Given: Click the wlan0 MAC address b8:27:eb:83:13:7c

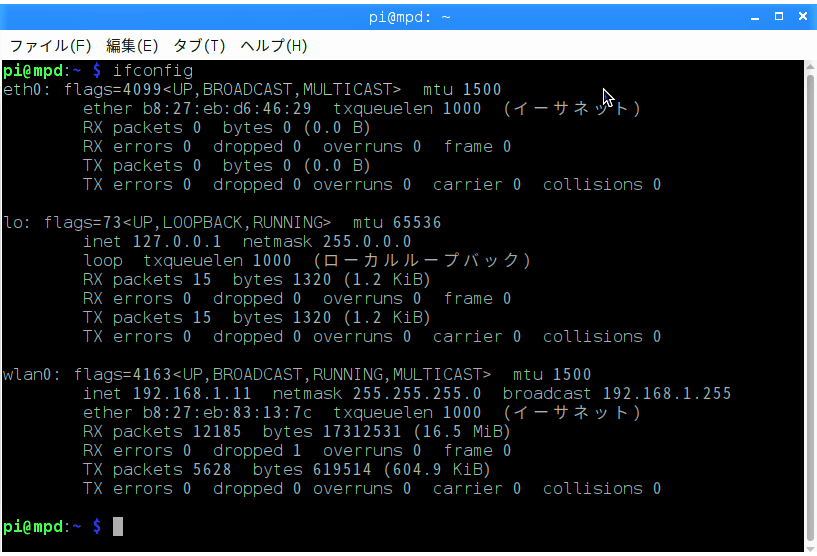Looking at the screenshot, I should (x=227, y=413).
